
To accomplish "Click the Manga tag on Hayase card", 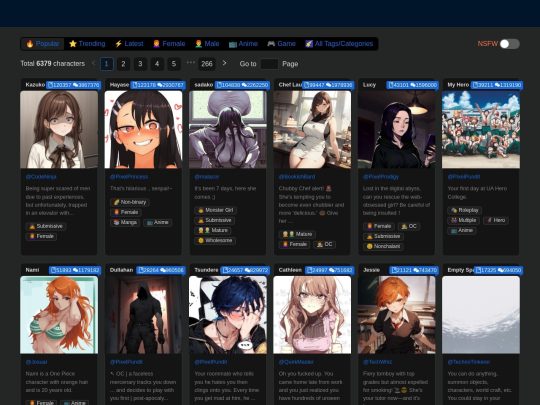I will click(x=125, y=222).
